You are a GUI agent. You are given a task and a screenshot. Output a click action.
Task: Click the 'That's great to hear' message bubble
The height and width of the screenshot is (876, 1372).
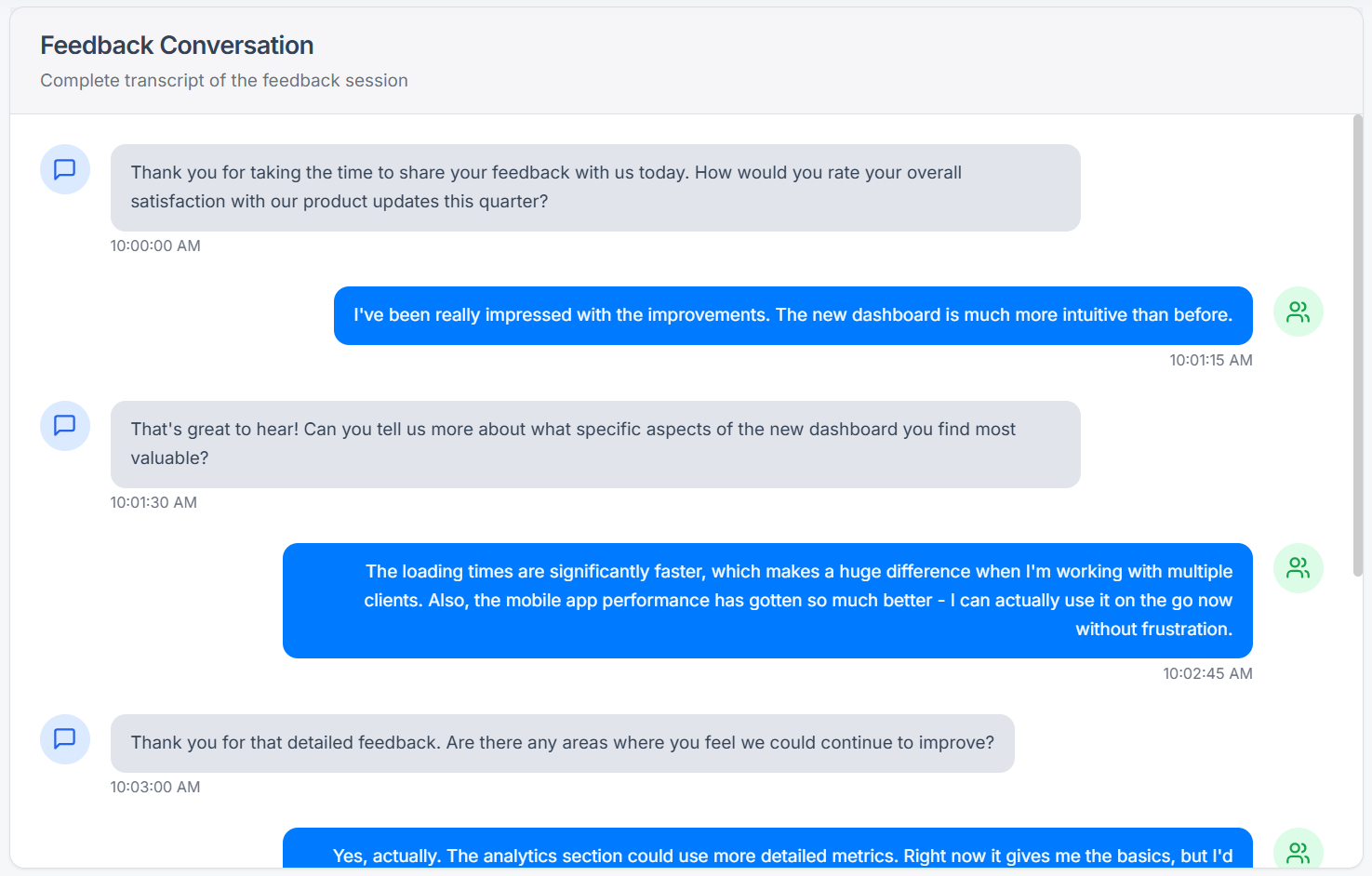click(595, 444)
